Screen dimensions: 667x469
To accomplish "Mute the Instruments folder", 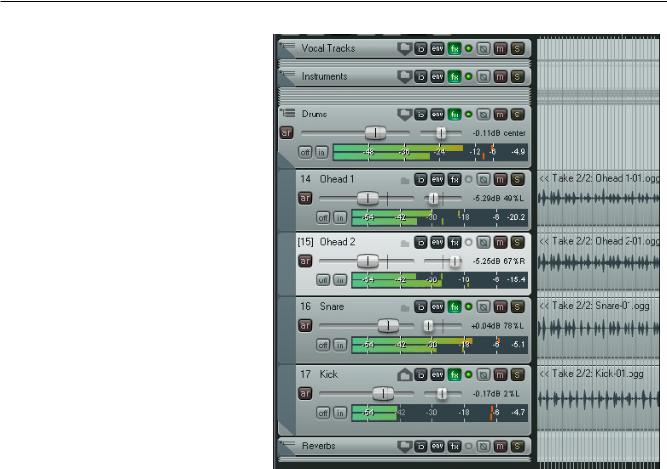I will click(500, 77).
